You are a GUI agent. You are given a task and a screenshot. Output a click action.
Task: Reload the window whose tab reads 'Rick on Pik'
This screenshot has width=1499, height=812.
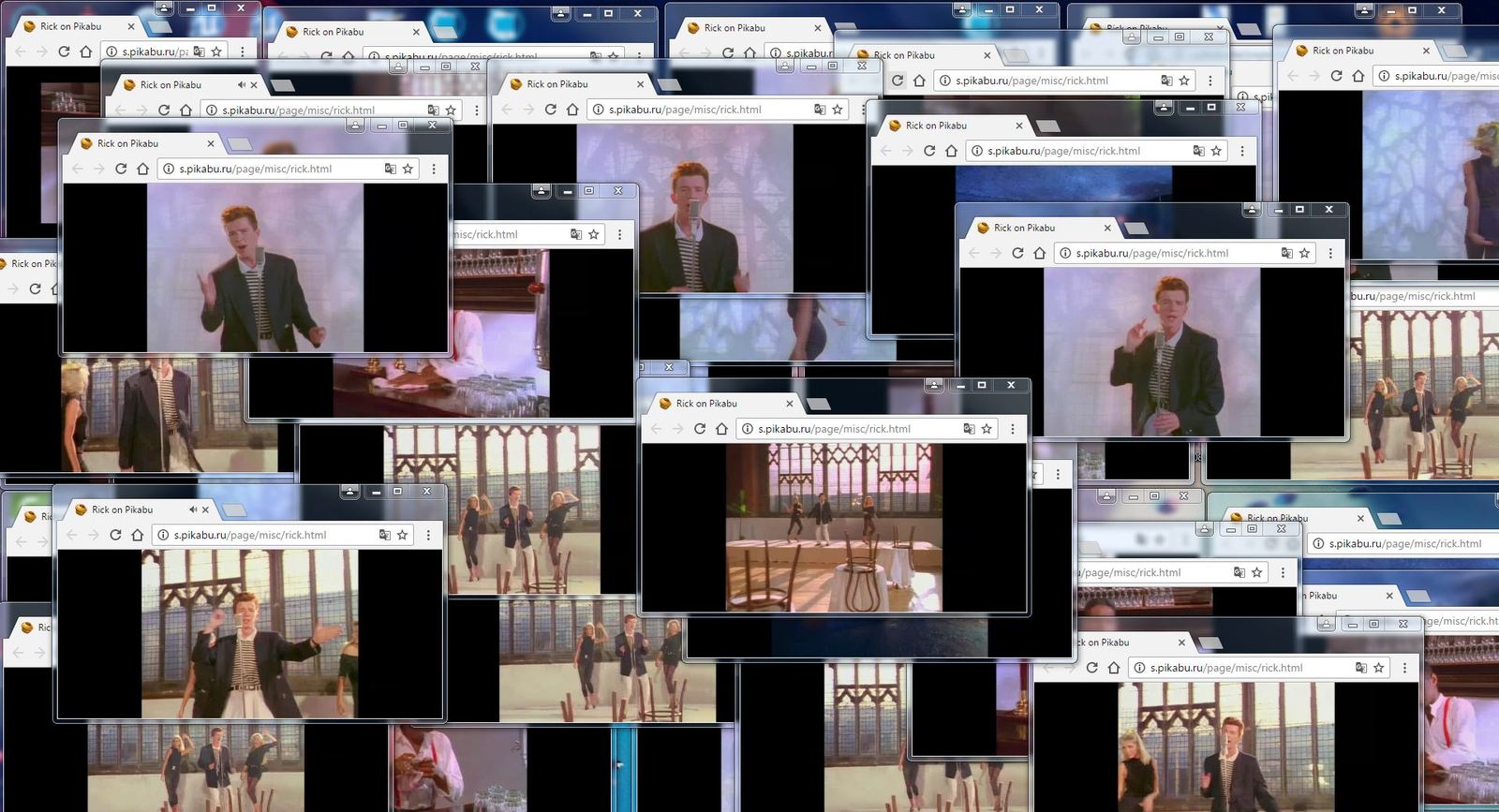35,288
